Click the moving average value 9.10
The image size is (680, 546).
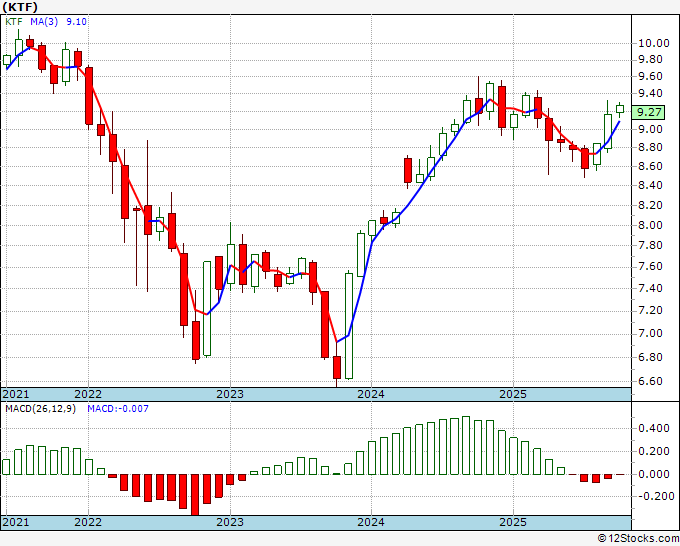click(76, 22)
